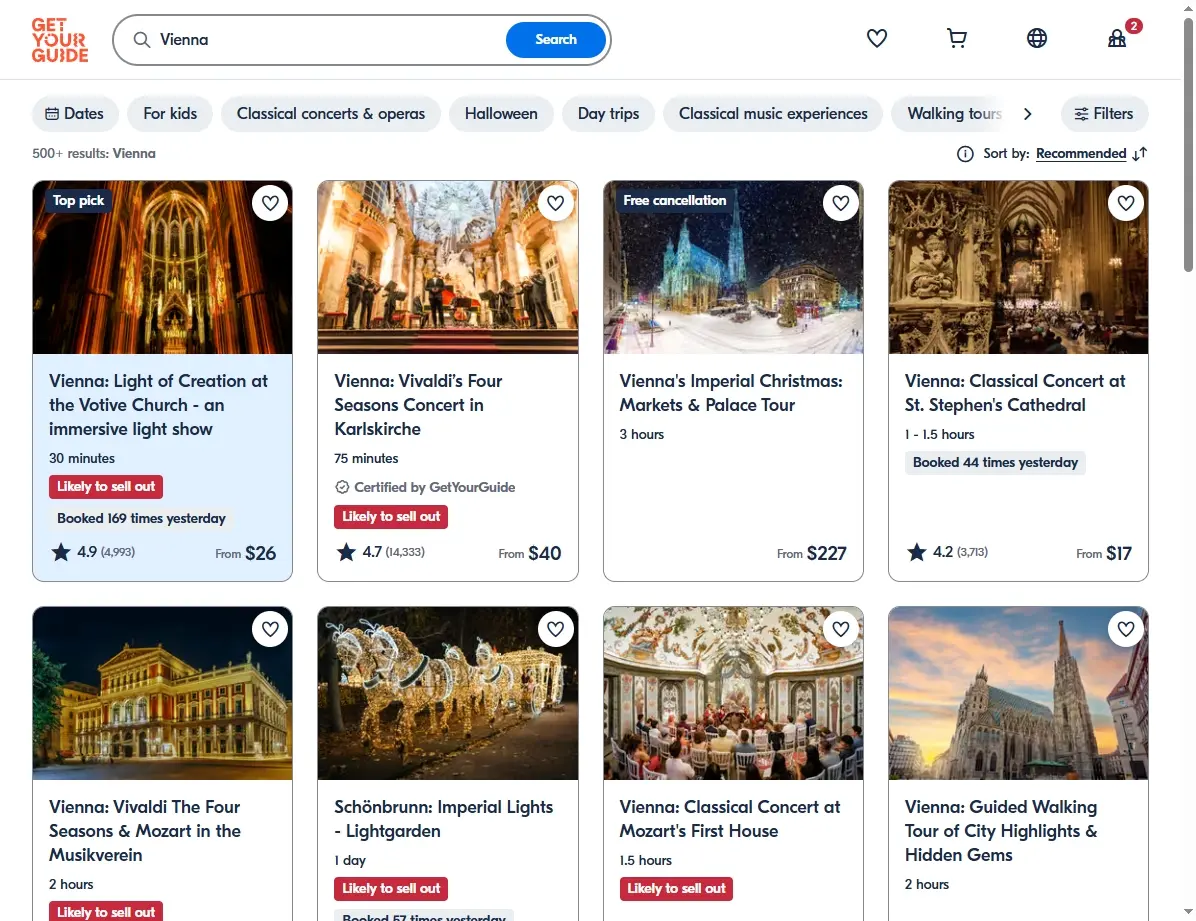1196x921 pixels.
Task: Select Classical concerts & operas chip
Action: 331,114
